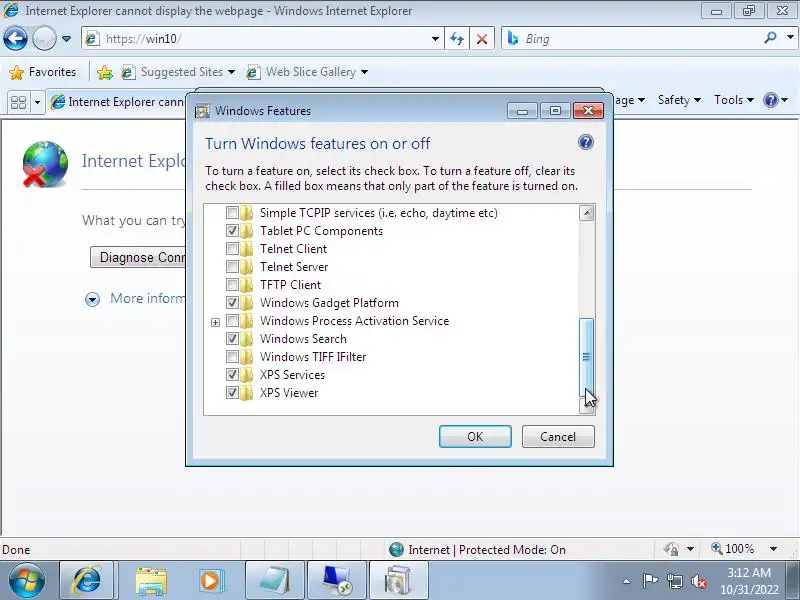Click the 100% zoom level button
800x600 pixels.
click(x=733, y=549)
